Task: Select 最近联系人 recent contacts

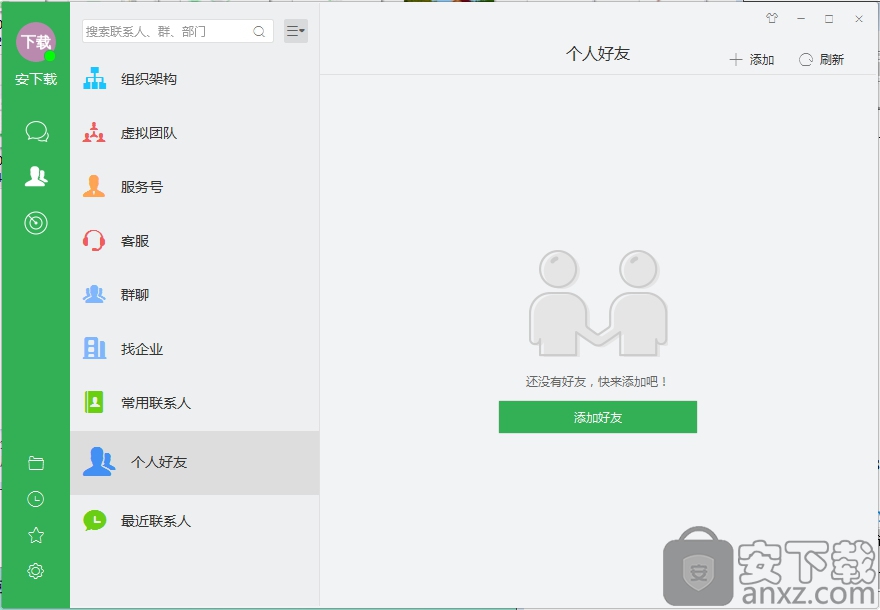Action: (x=155, y=521)
